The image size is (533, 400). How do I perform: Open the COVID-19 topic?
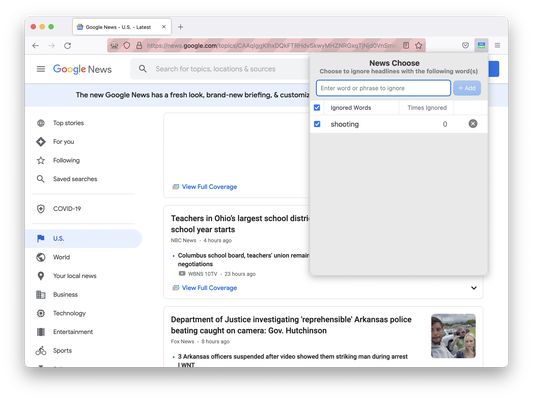tap(67, 209)
